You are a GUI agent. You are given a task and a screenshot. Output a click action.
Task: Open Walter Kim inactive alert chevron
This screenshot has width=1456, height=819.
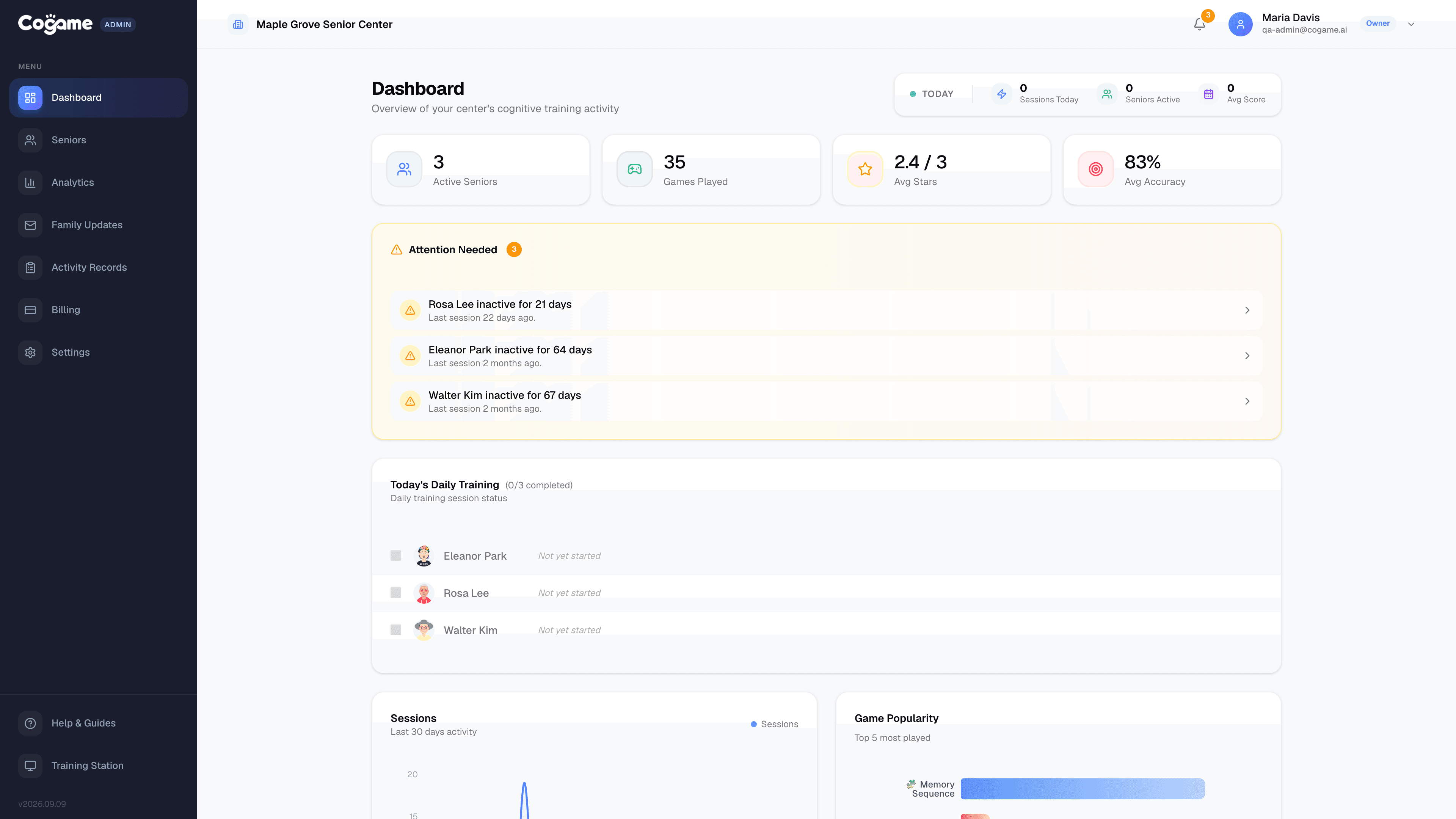click(1247, 401)
